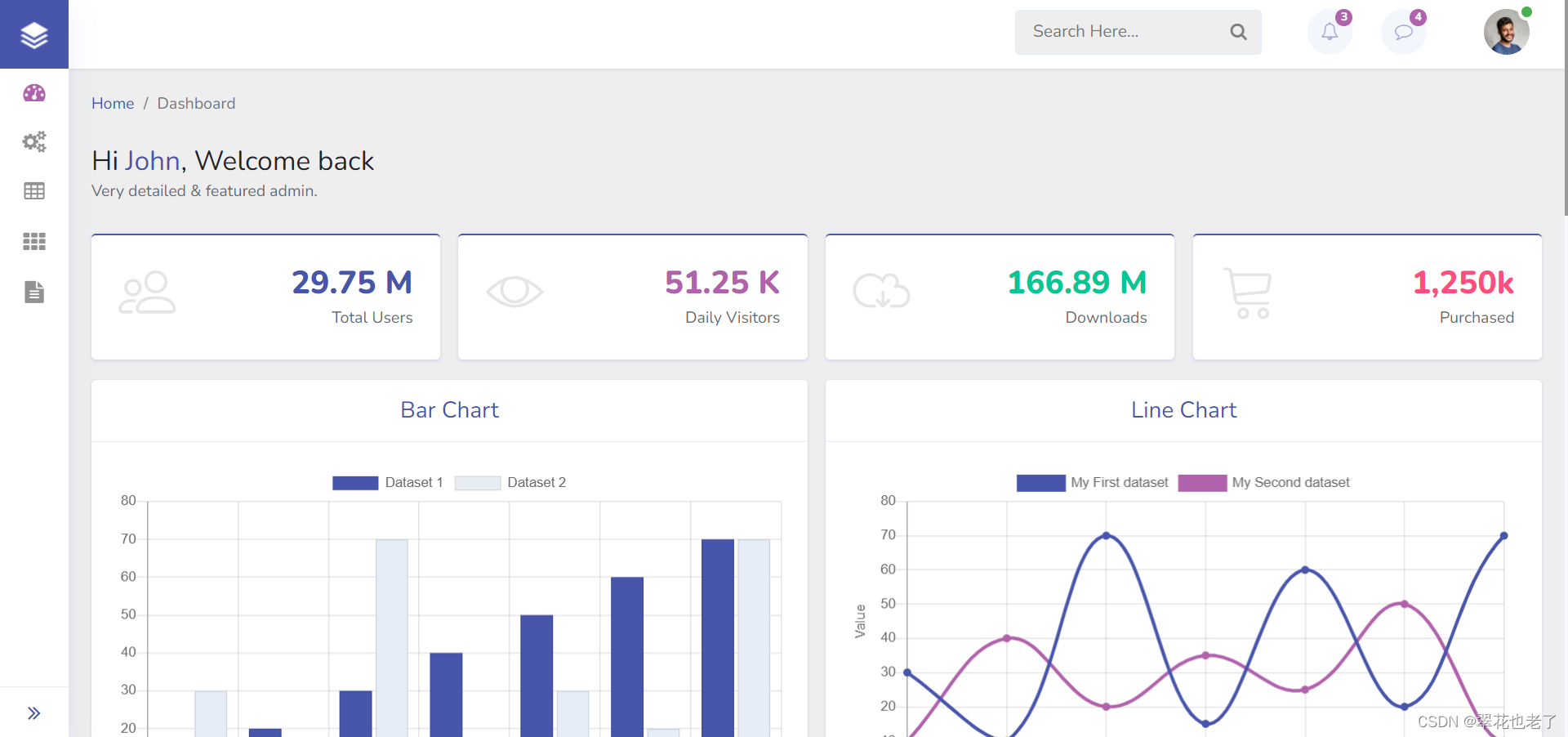Viewport: 1568px width, 737px height.
Task: Click the 1,250k purchased value
Action: tap(1463, 283)
